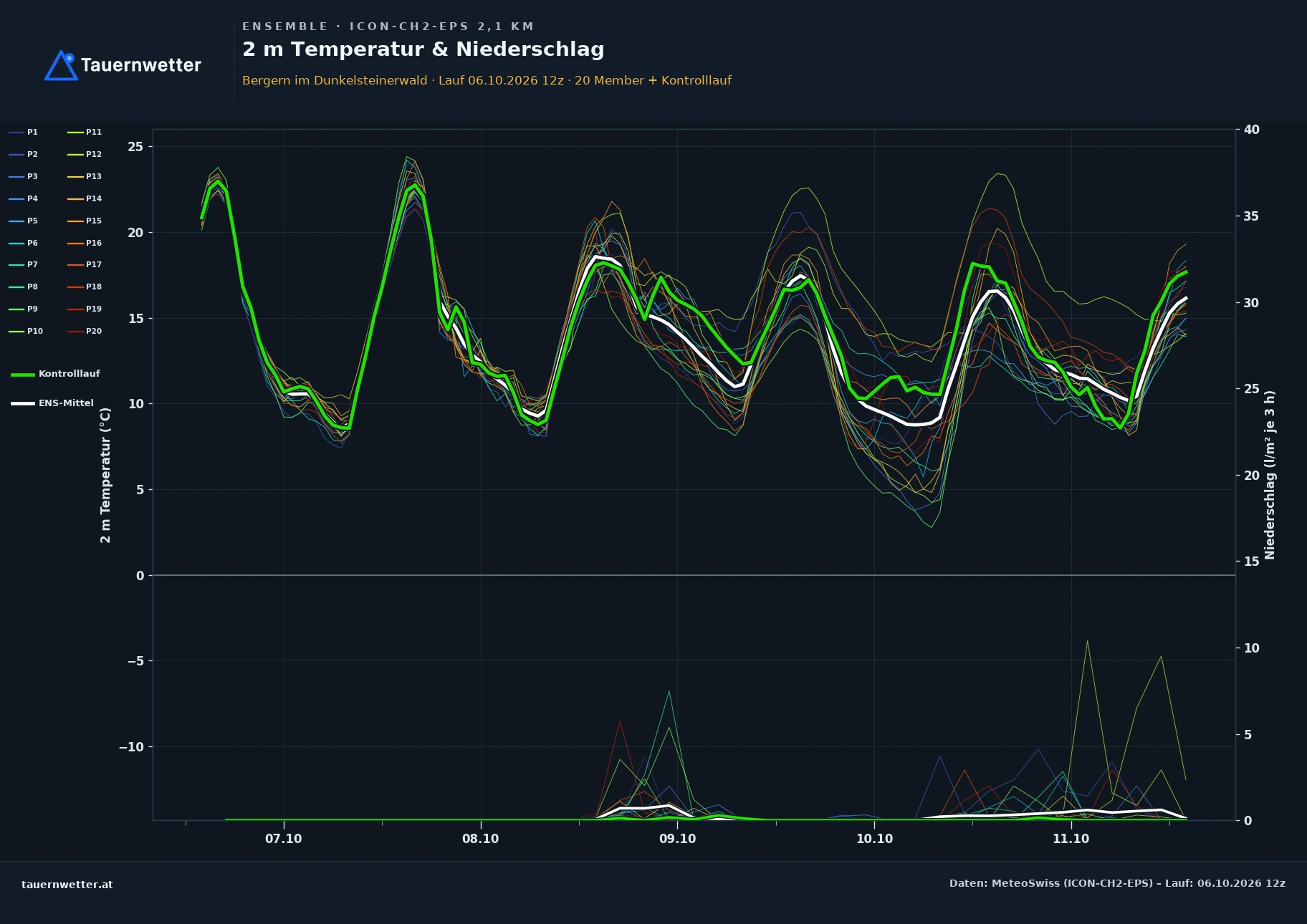The height and width of the screenshot is (924, 1307).
Task: Select the P5 legend entry
Action: [23, 221]
